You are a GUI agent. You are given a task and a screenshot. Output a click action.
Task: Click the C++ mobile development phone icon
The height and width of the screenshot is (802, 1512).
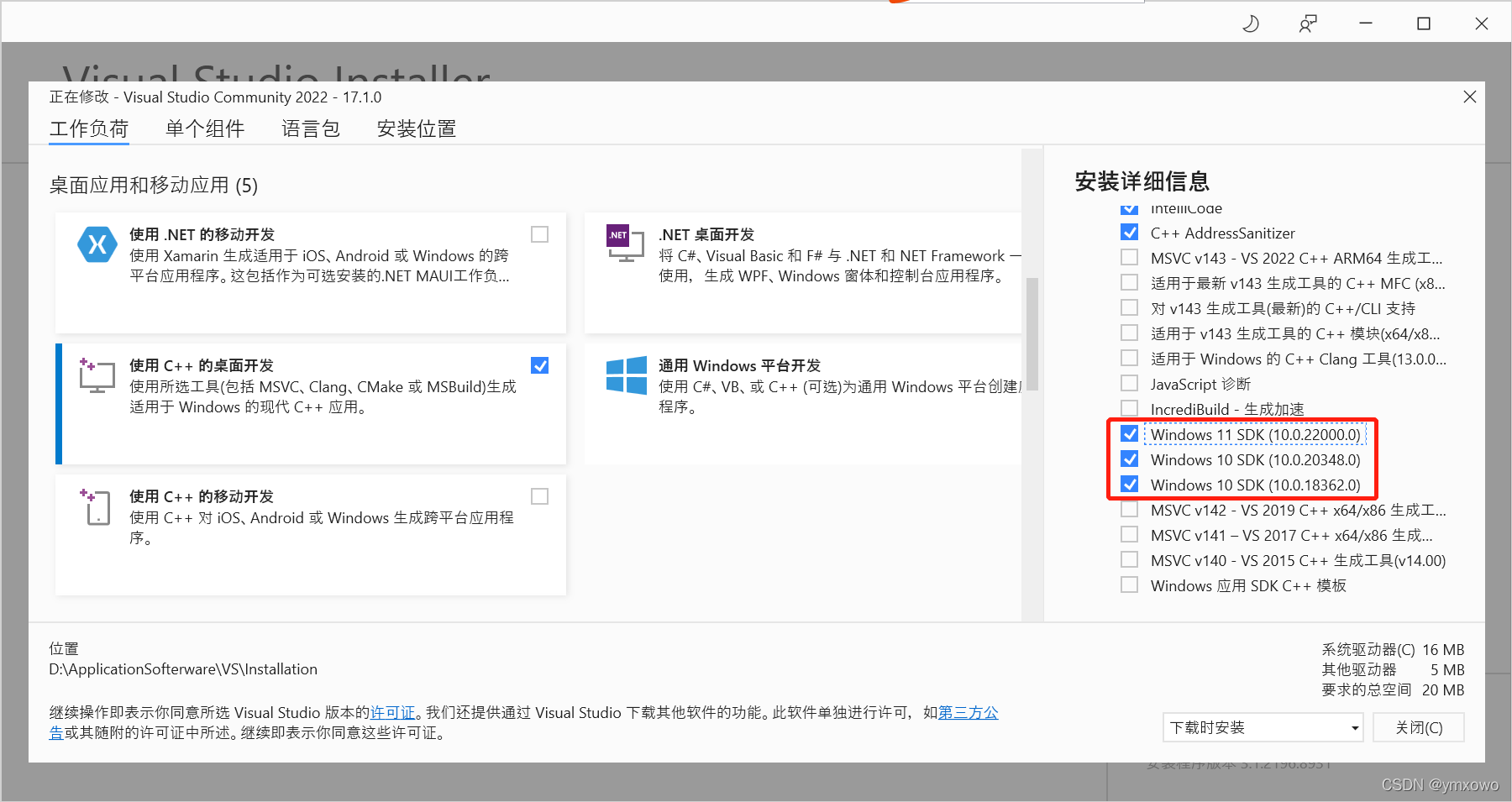[x=95, y=507]
